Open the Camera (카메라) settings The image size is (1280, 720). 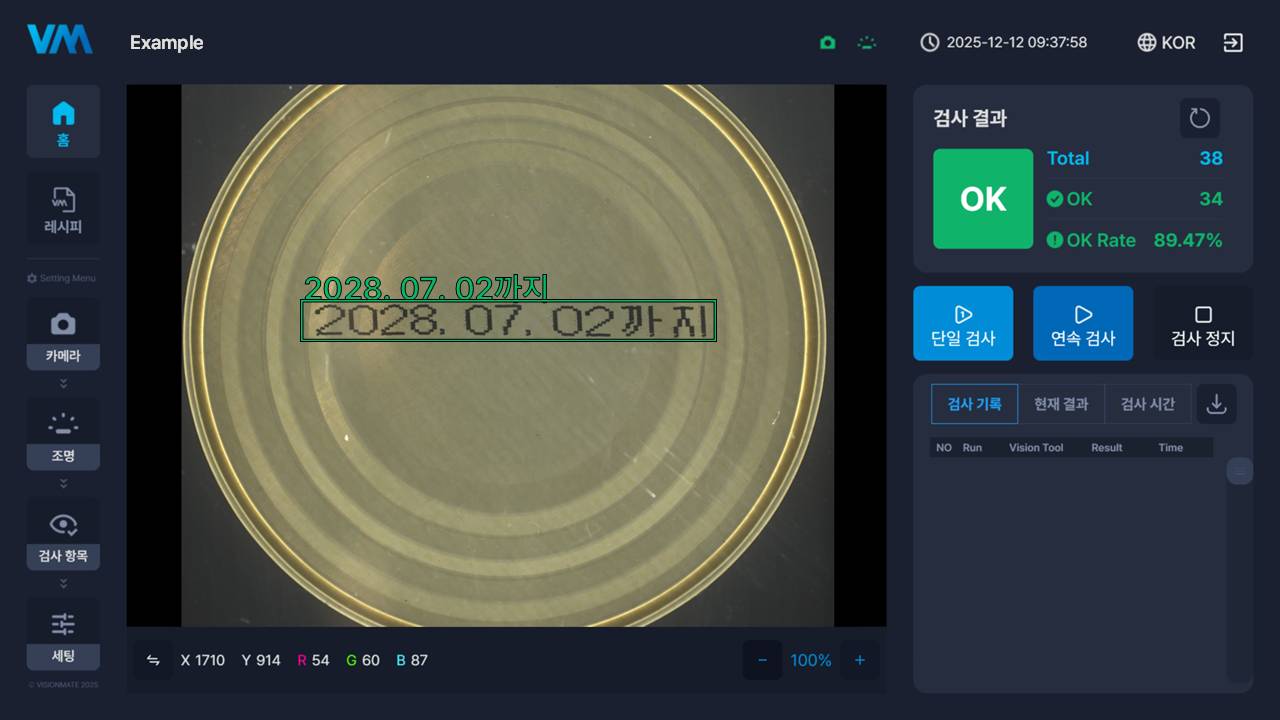[63, 334]
